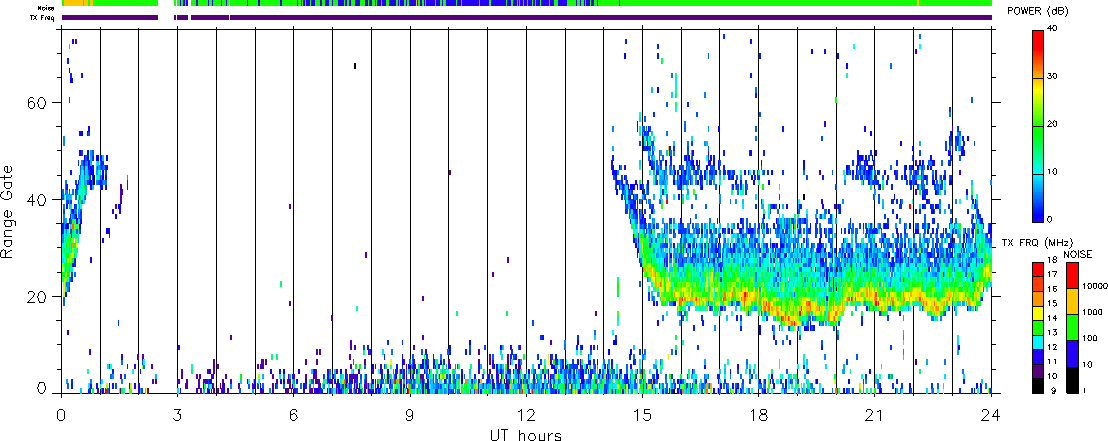Click the 6 tick label on UT hours axis
The image size is (1108, 441).
(294, 416)
